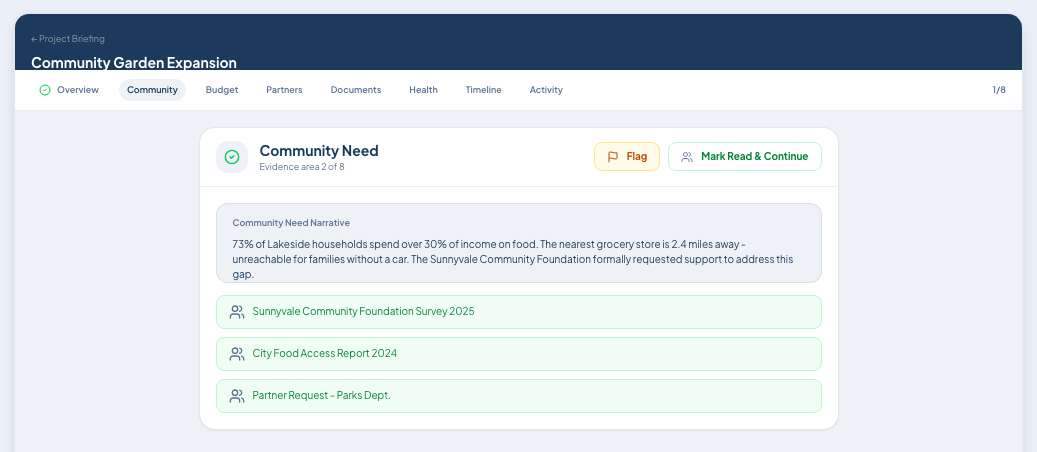Screen dimensions: 1037x452
Task: Click the Community Need Narrative text box
Action: pyautogui.click(x=518, y=243)
